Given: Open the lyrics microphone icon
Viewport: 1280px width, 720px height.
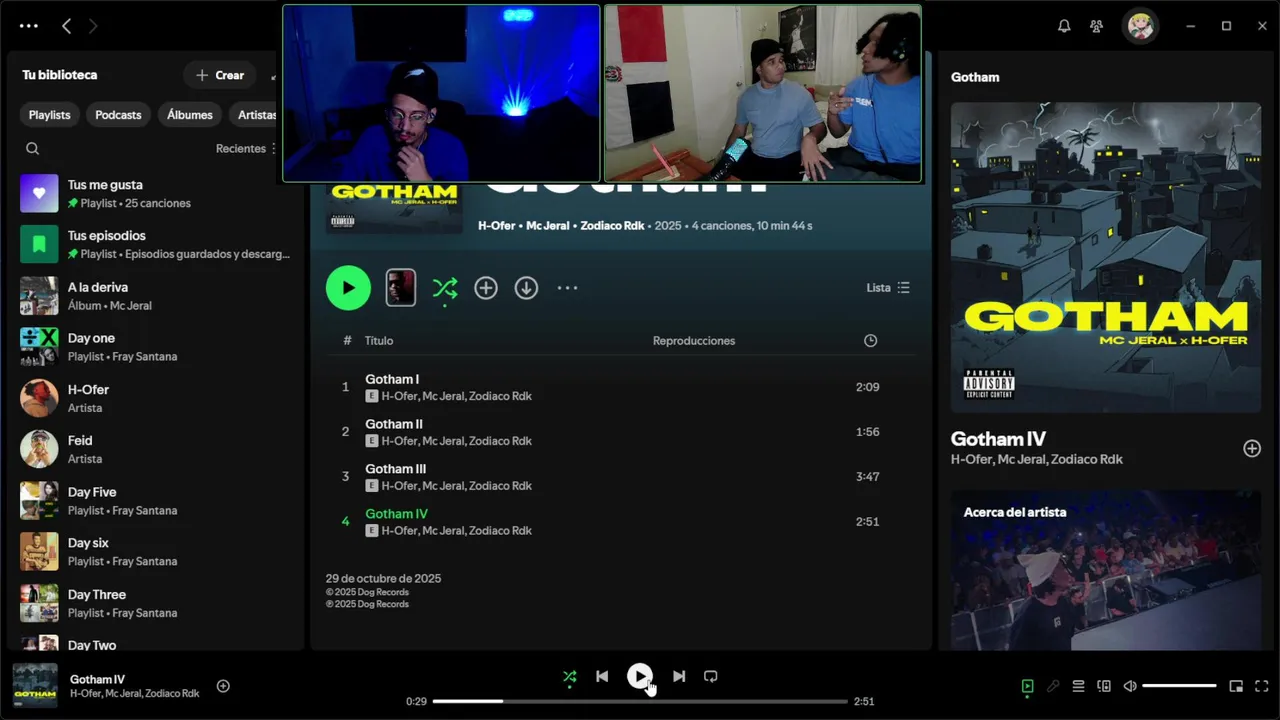Looking at the screenshot, I should (1053, 686).
